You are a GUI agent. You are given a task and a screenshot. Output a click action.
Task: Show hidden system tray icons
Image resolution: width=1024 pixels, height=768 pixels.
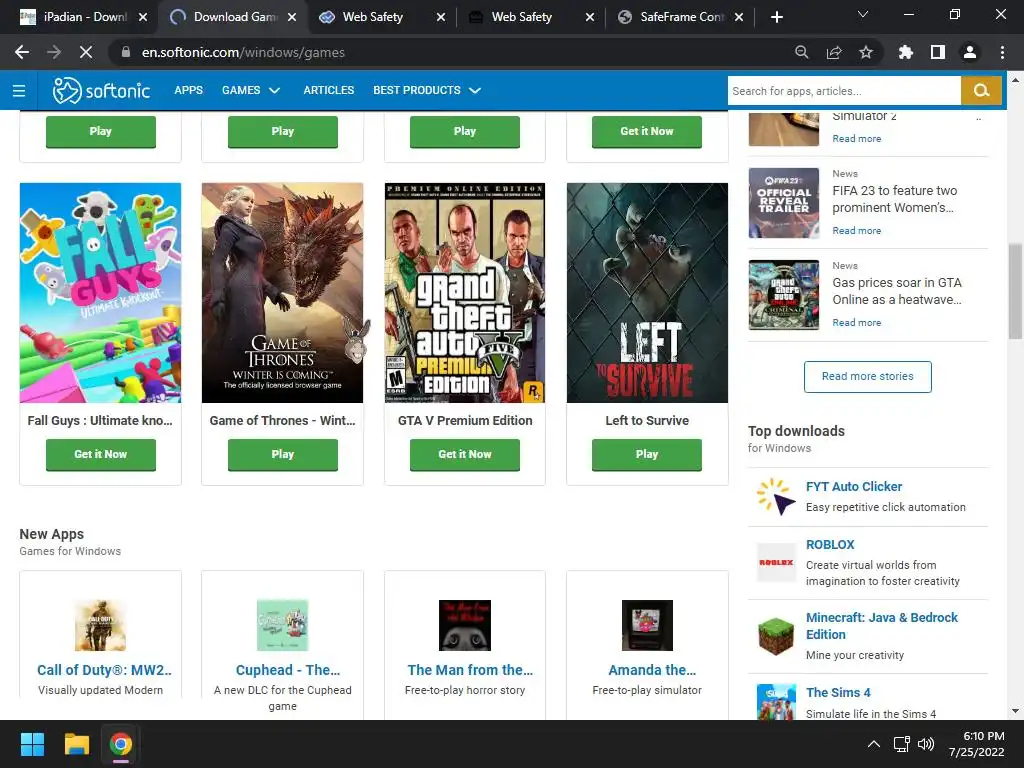pyautogui.click(x=874, y=744)
